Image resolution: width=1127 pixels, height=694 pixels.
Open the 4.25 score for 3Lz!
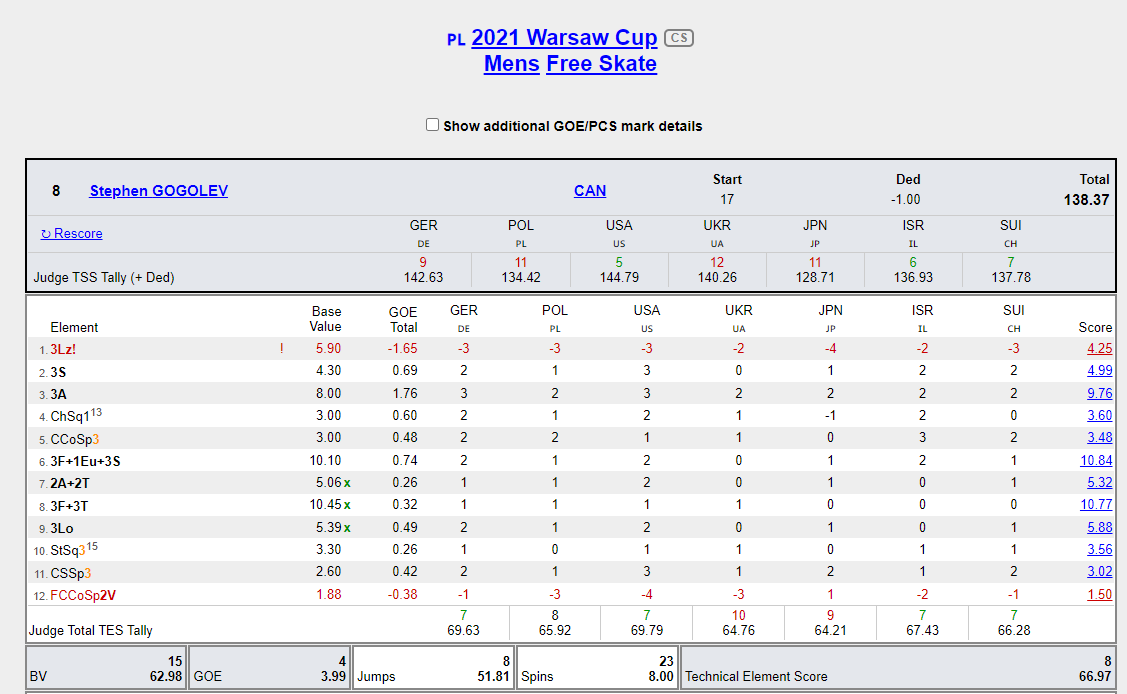coord(1099,349)
